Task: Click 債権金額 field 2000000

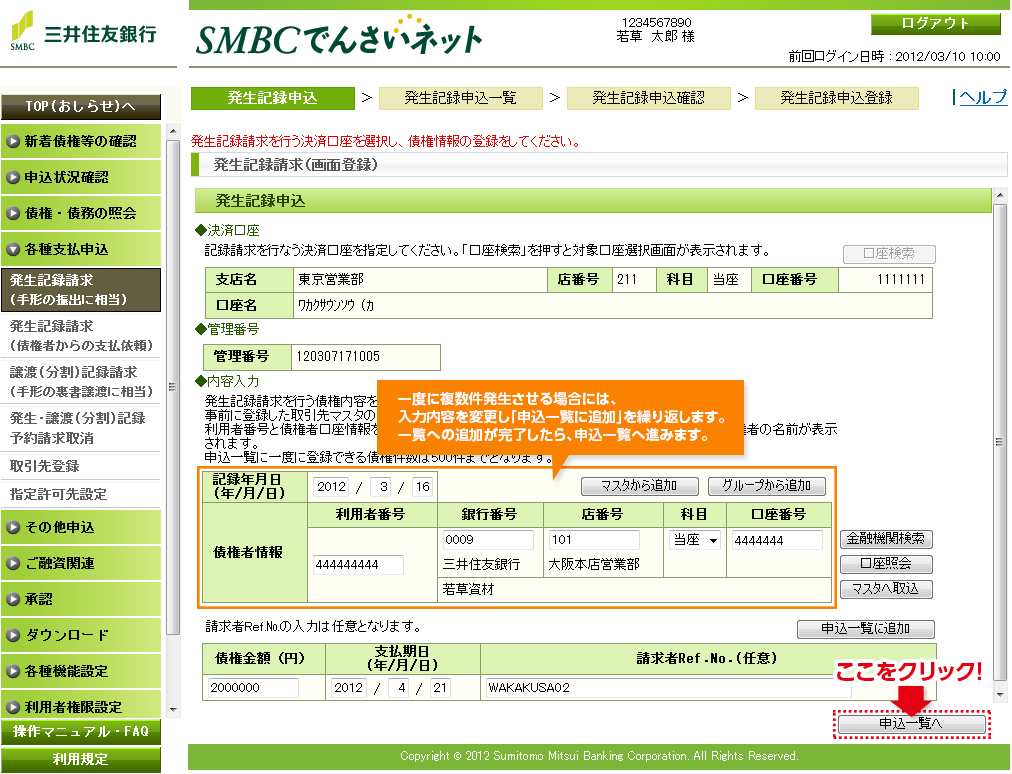Action: (253, 688)
